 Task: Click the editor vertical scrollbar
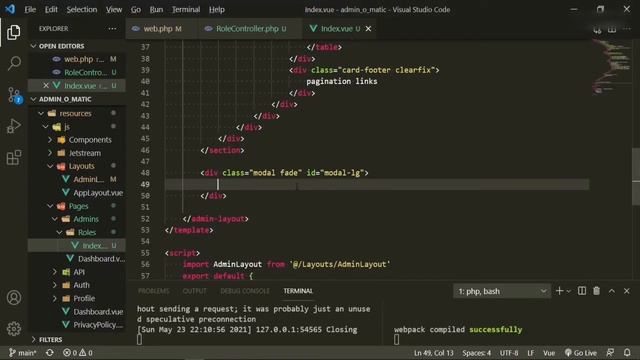tap(636, 176)
